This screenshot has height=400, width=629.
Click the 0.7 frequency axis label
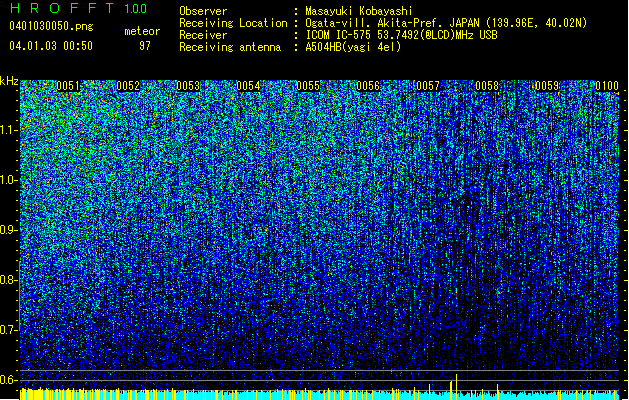tap(9, 330)
